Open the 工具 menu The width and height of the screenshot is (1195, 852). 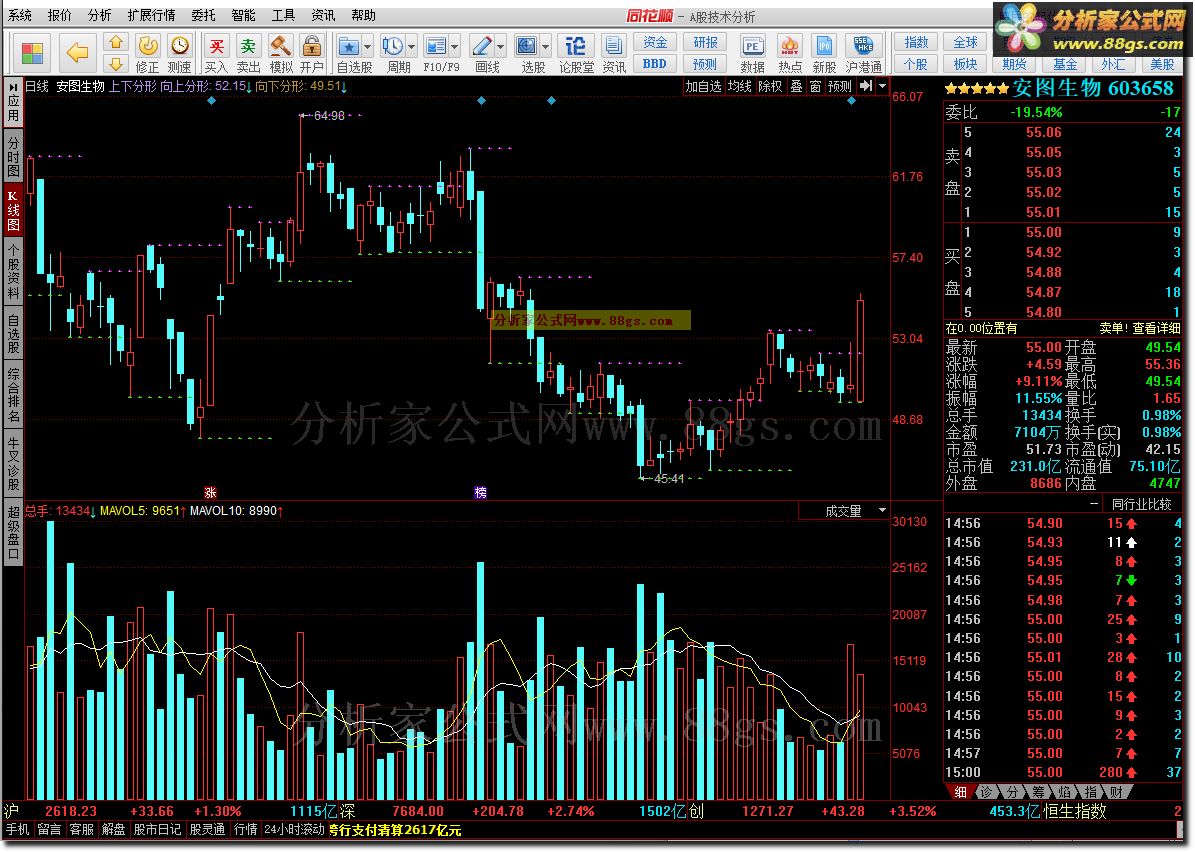coord(284,15)
